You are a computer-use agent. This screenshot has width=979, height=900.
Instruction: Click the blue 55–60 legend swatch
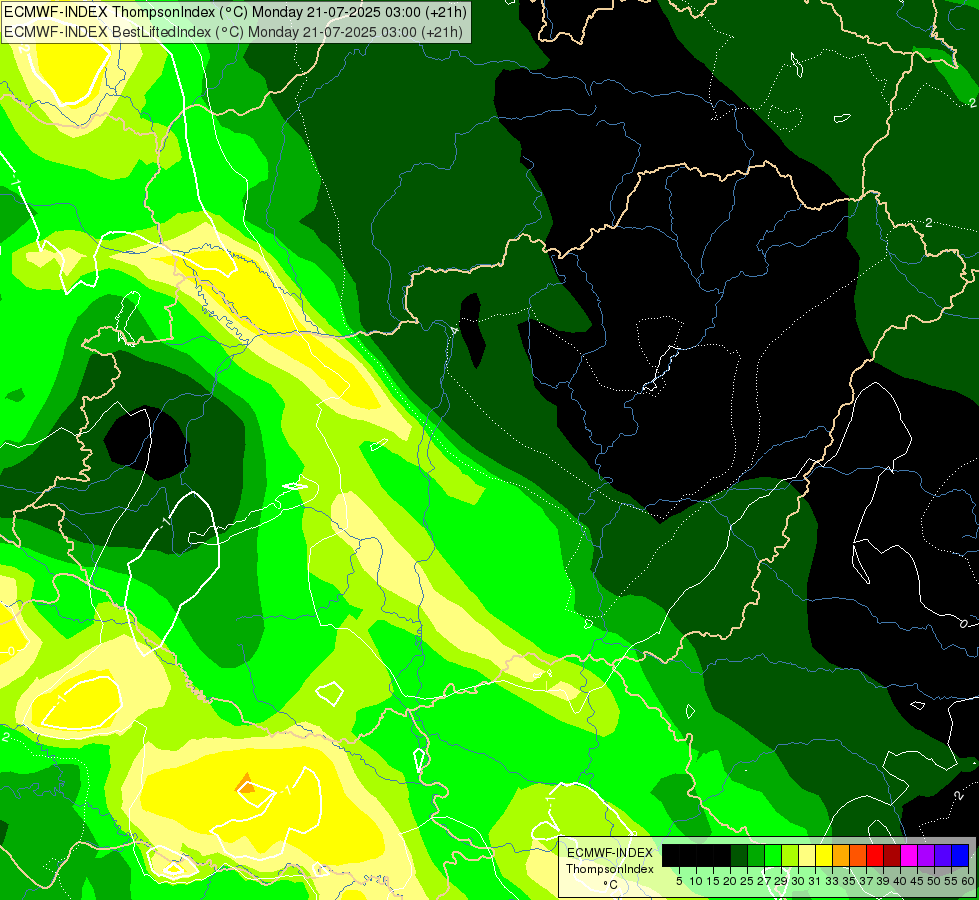[x=960, y=855]
